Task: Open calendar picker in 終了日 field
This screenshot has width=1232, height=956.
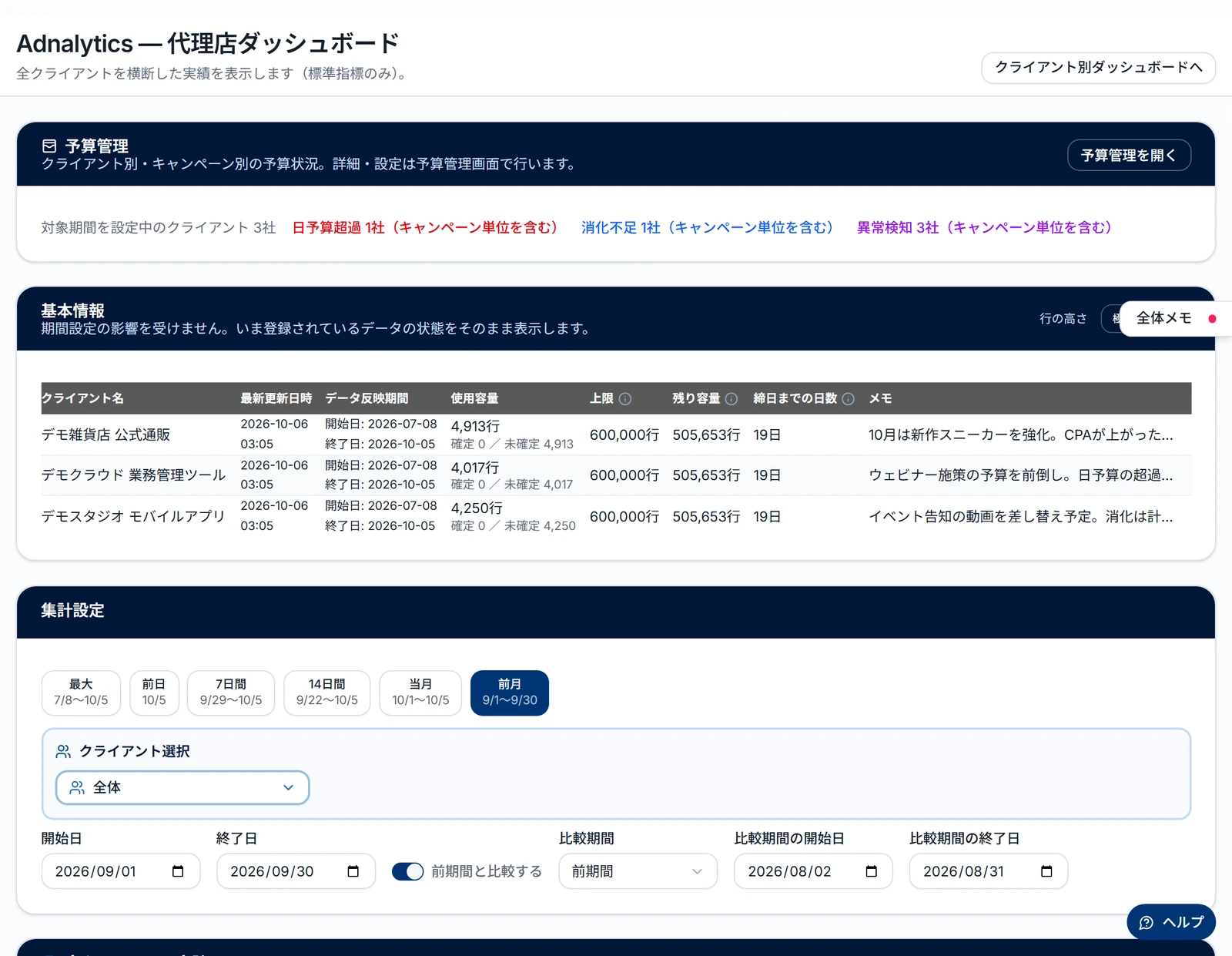Action: coord(353,871)
